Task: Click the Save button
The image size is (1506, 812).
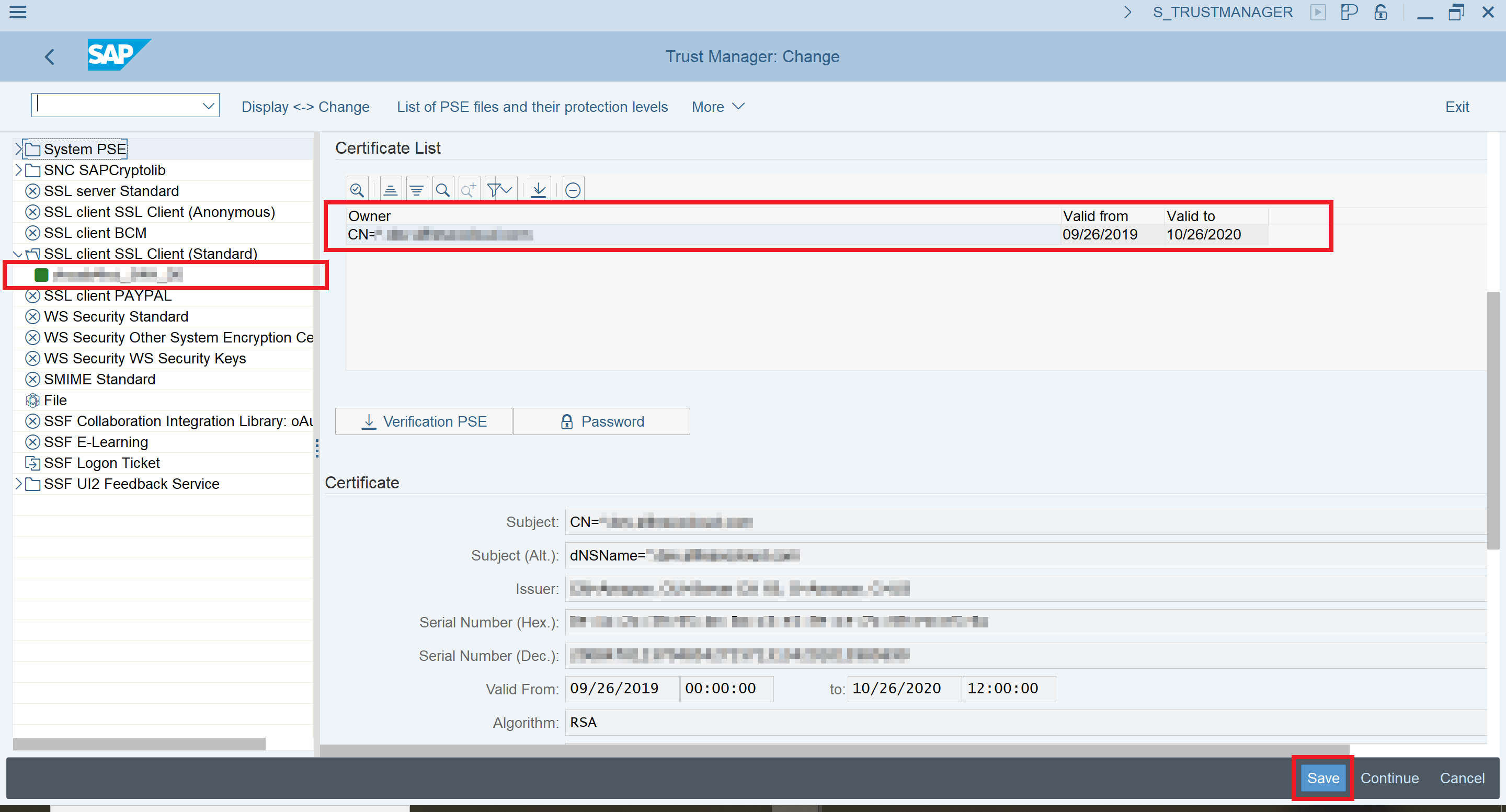Action: 1323,778
